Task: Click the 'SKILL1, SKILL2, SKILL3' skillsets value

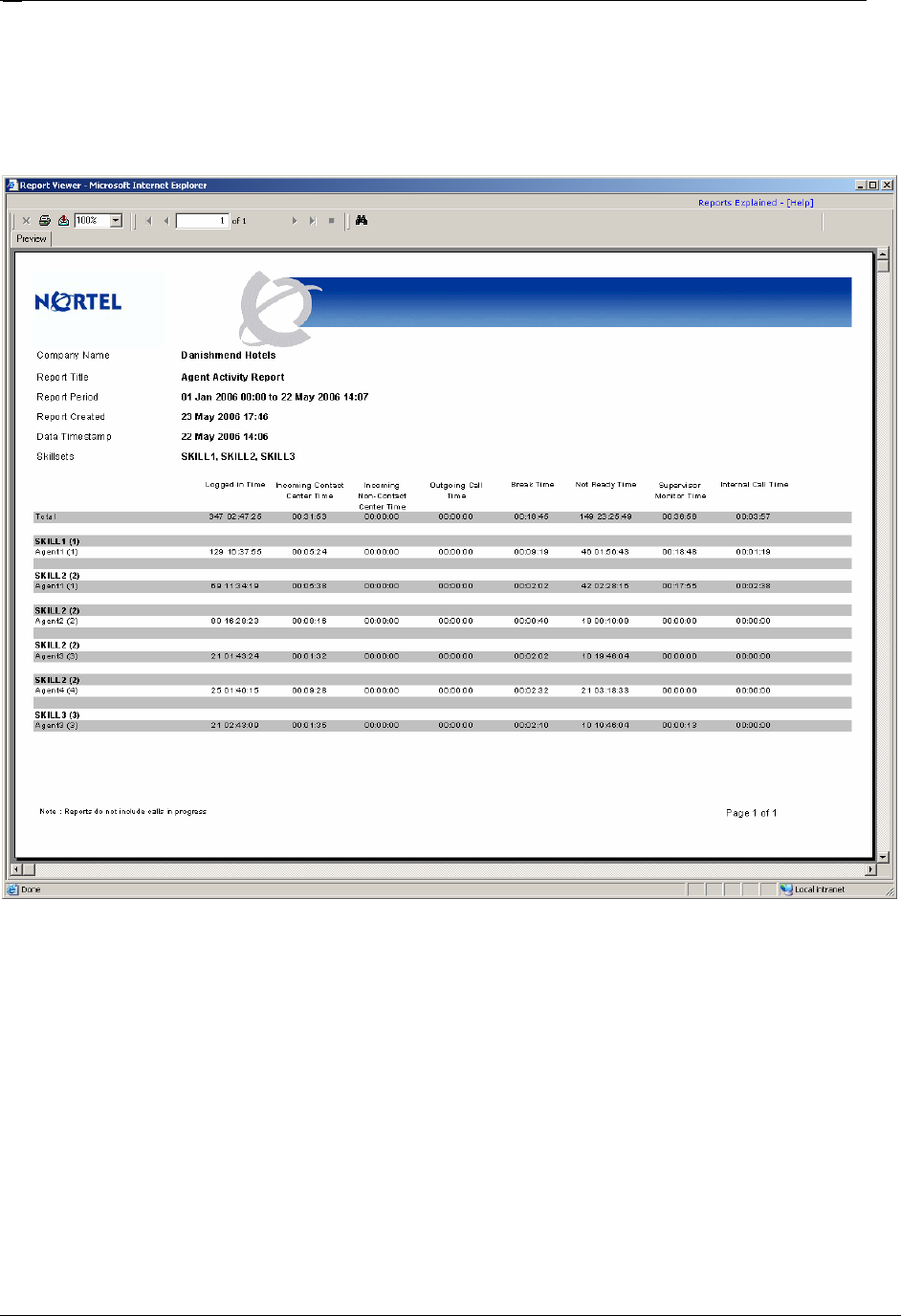Action: [238, 457]
